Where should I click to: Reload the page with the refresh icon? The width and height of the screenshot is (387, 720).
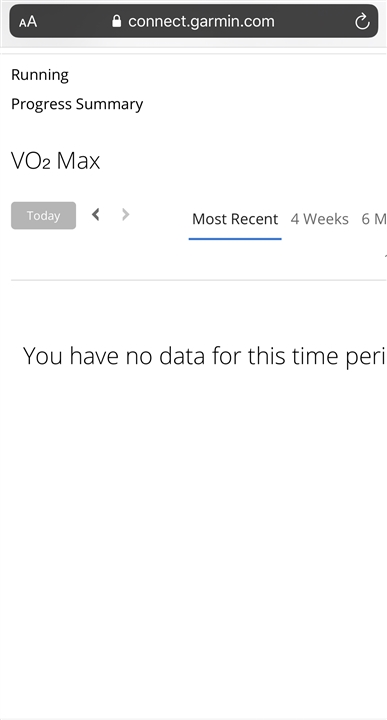coord(362,21)
